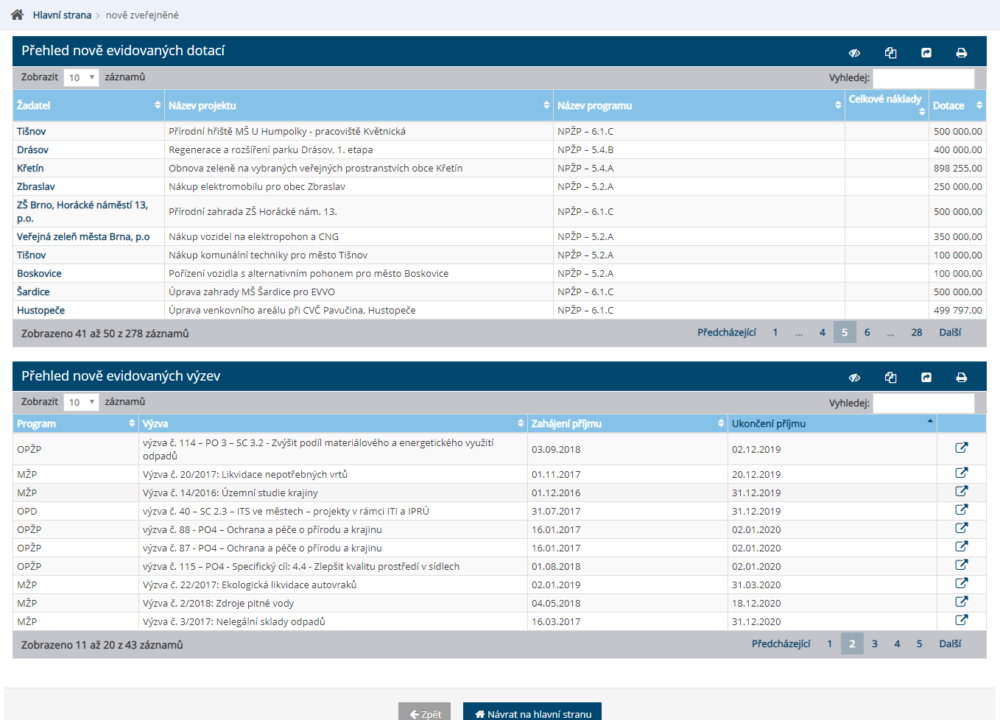
Task: Click the Návrat na hlavní stranu button
Action: click(532, 714)
